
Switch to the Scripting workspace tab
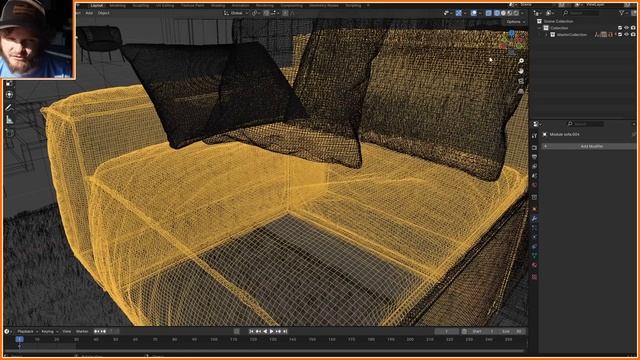tap(353, 6)
